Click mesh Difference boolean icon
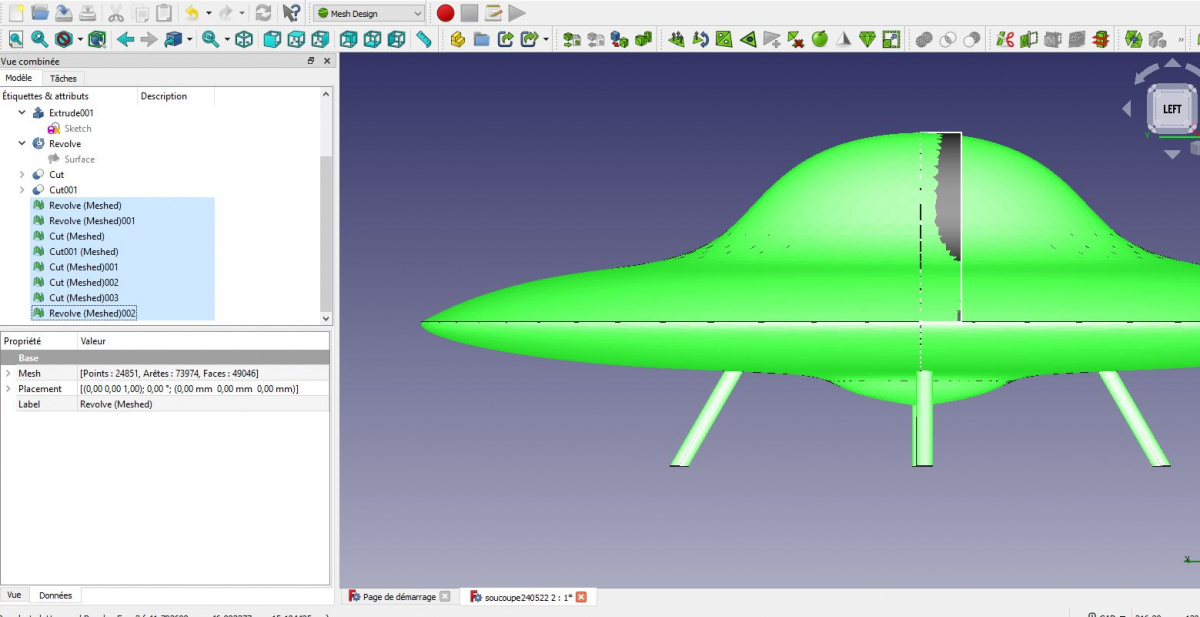The width and height of the screenshot is (1200, 617). [x=972, y=39]
